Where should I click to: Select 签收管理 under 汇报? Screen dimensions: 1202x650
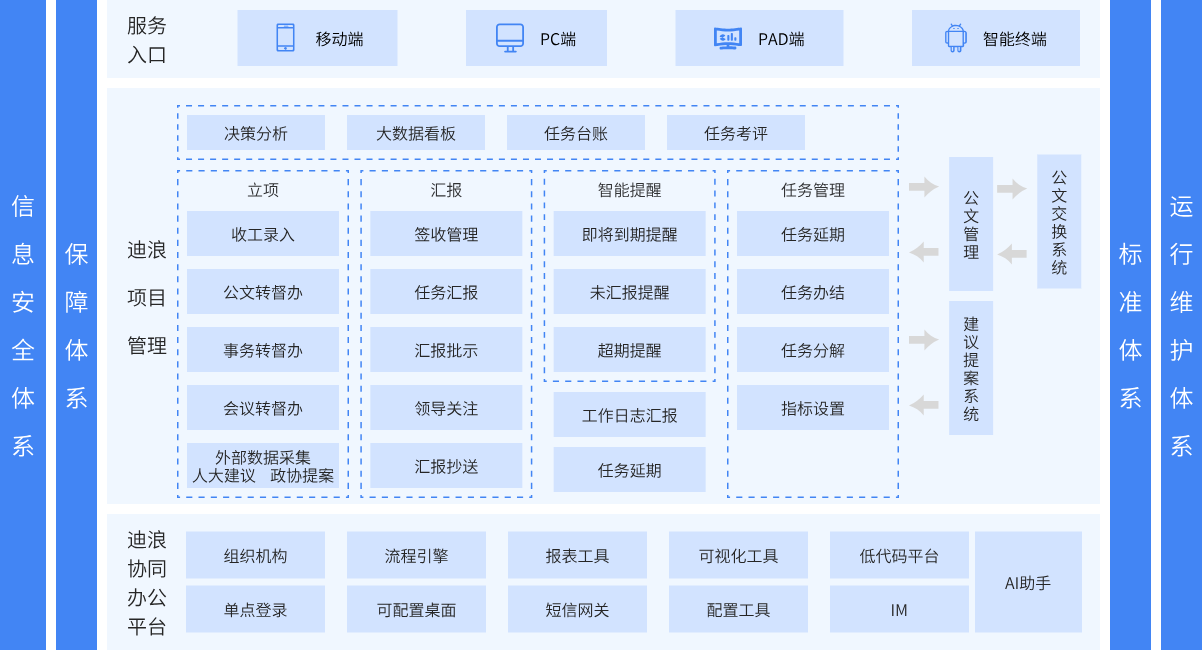tap(446, 234)
